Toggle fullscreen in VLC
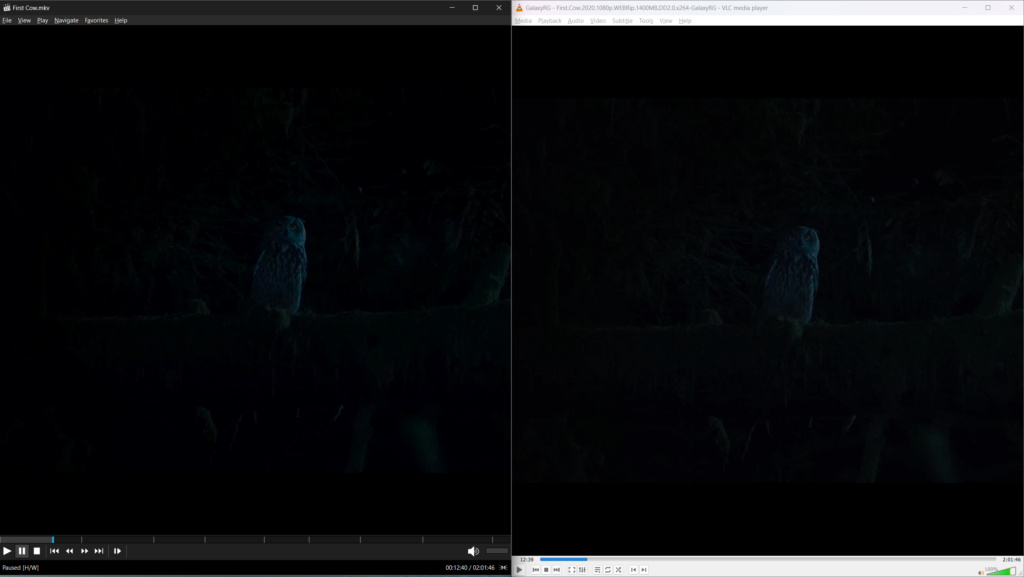Screen dimensions: 1024x577 (x=571, y=570)
